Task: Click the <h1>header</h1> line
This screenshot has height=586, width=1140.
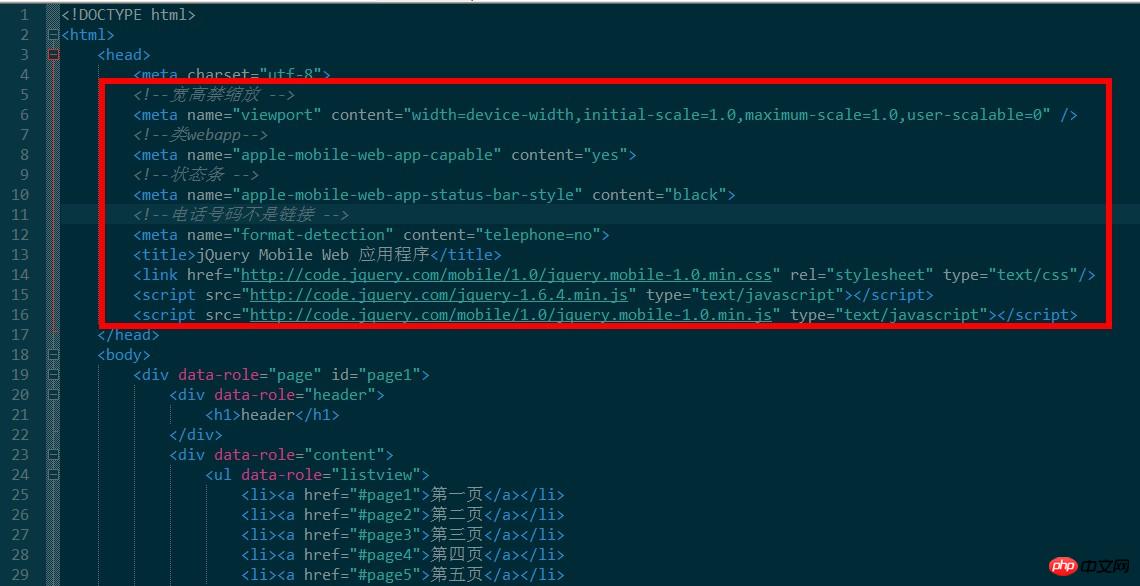Action: pos(273,415)
